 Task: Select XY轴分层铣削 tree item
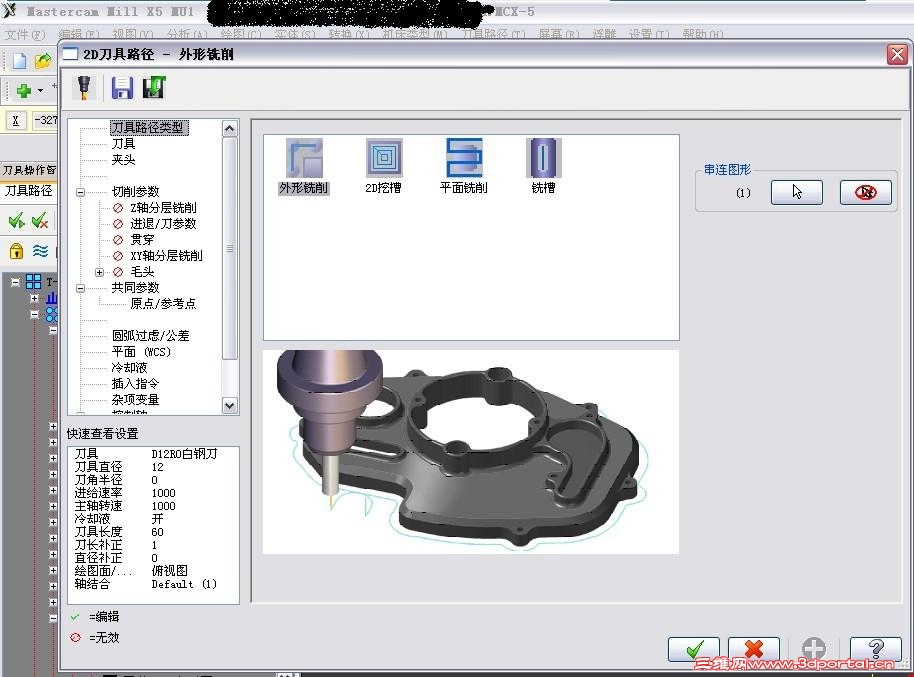[x=166, y=255]
